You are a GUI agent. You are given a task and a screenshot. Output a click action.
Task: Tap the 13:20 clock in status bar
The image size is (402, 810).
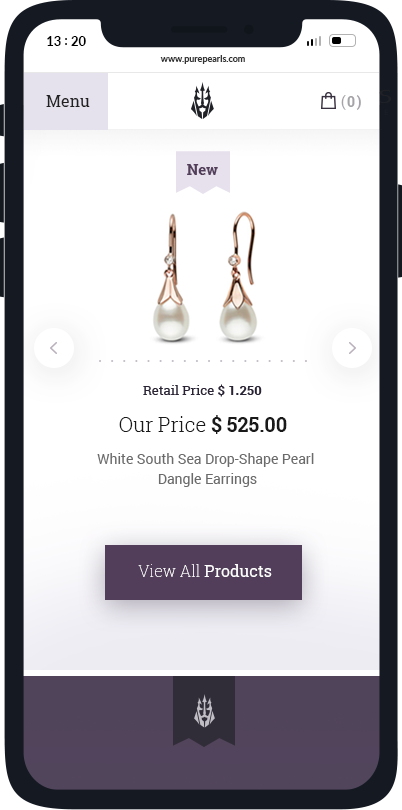coord(66,41)
